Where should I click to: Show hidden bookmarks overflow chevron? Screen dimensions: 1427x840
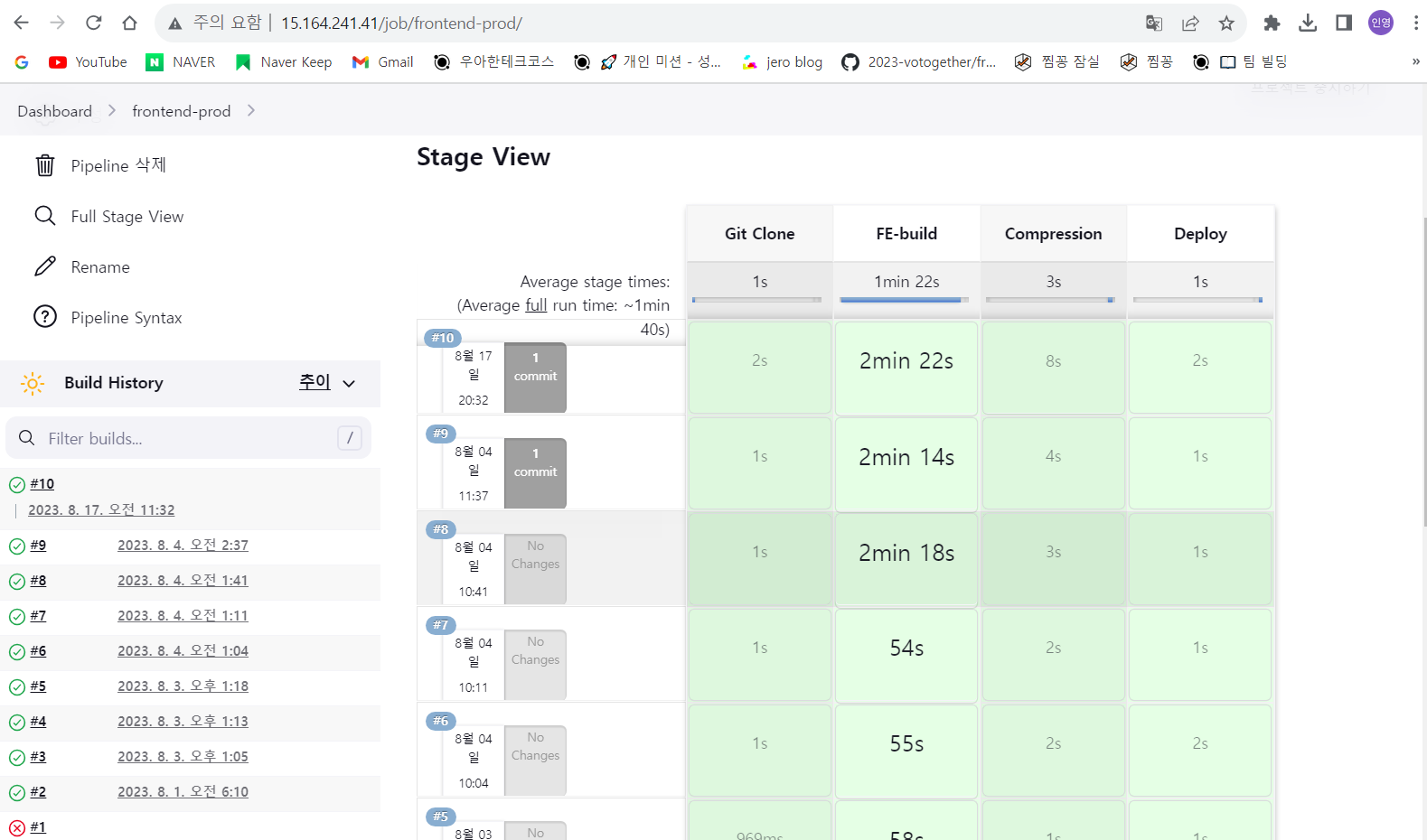(x=1415, y=61)
